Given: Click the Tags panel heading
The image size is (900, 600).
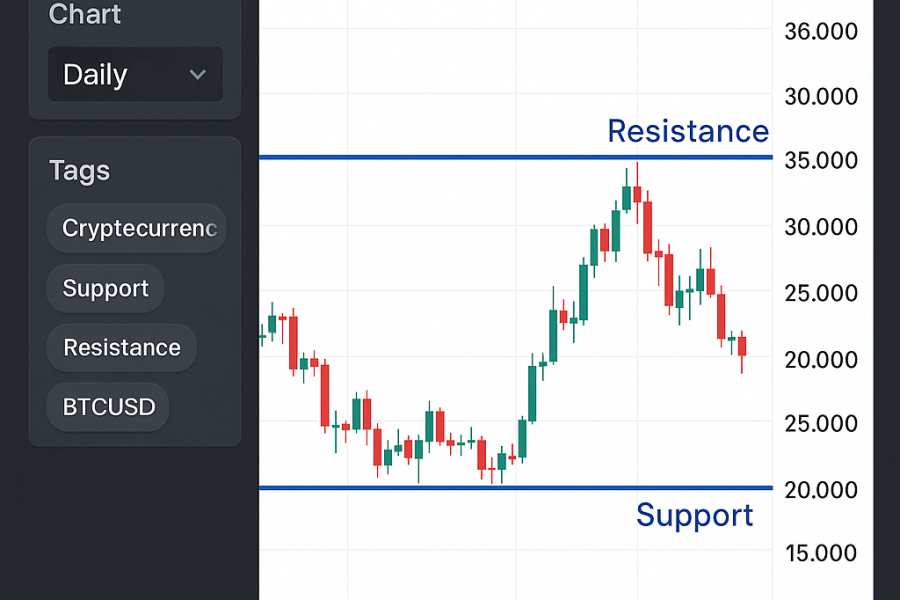Looking at the screenshot, I should click(x=79, y=171).
